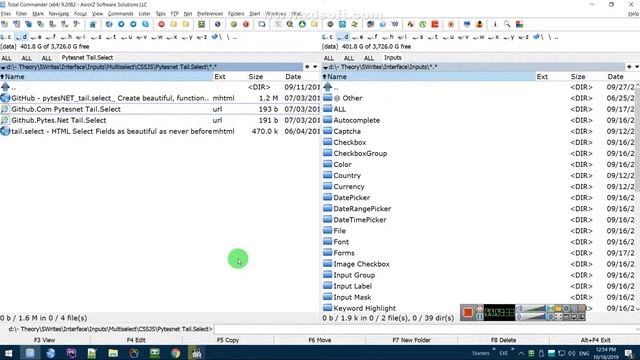Select the Input Mask folder
The height and width of the screenshot is (360, 640).
click(352, 297)
